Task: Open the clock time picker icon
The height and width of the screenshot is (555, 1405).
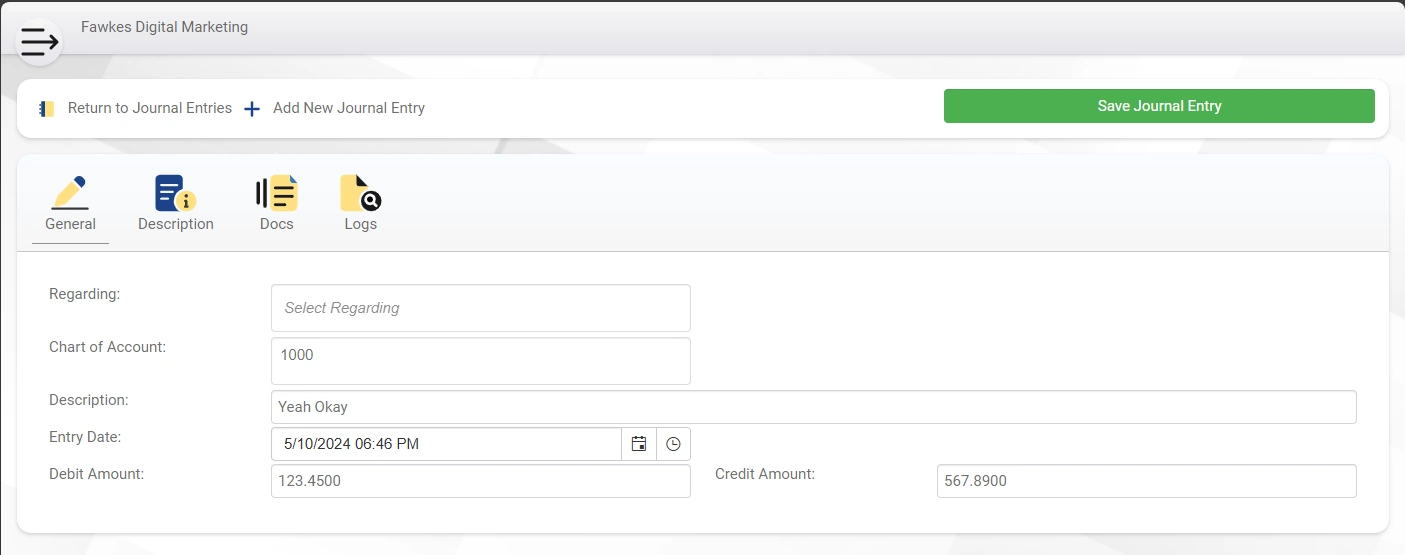Action: click(673, 444)
